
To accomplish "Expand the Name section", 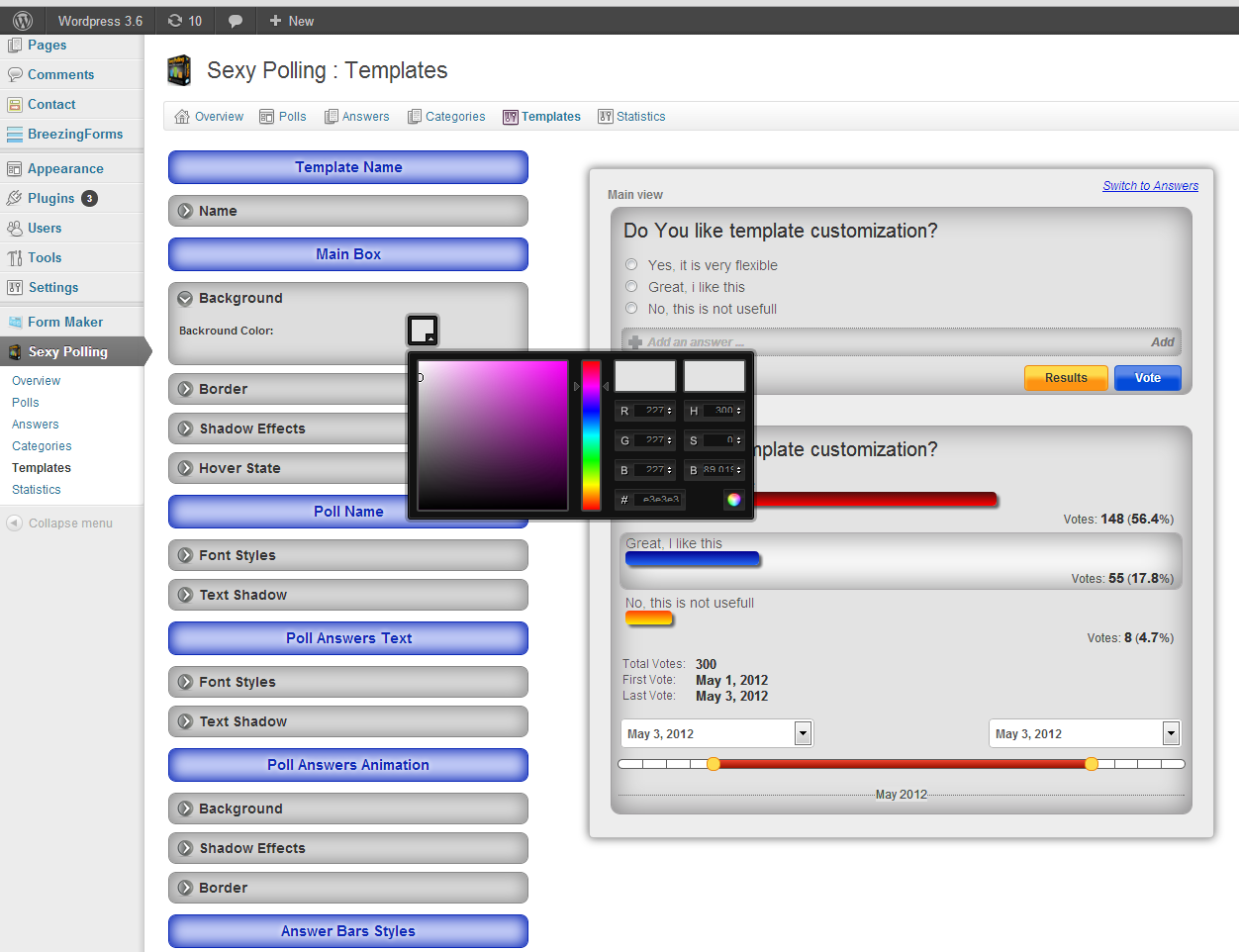I will point(348,211).
